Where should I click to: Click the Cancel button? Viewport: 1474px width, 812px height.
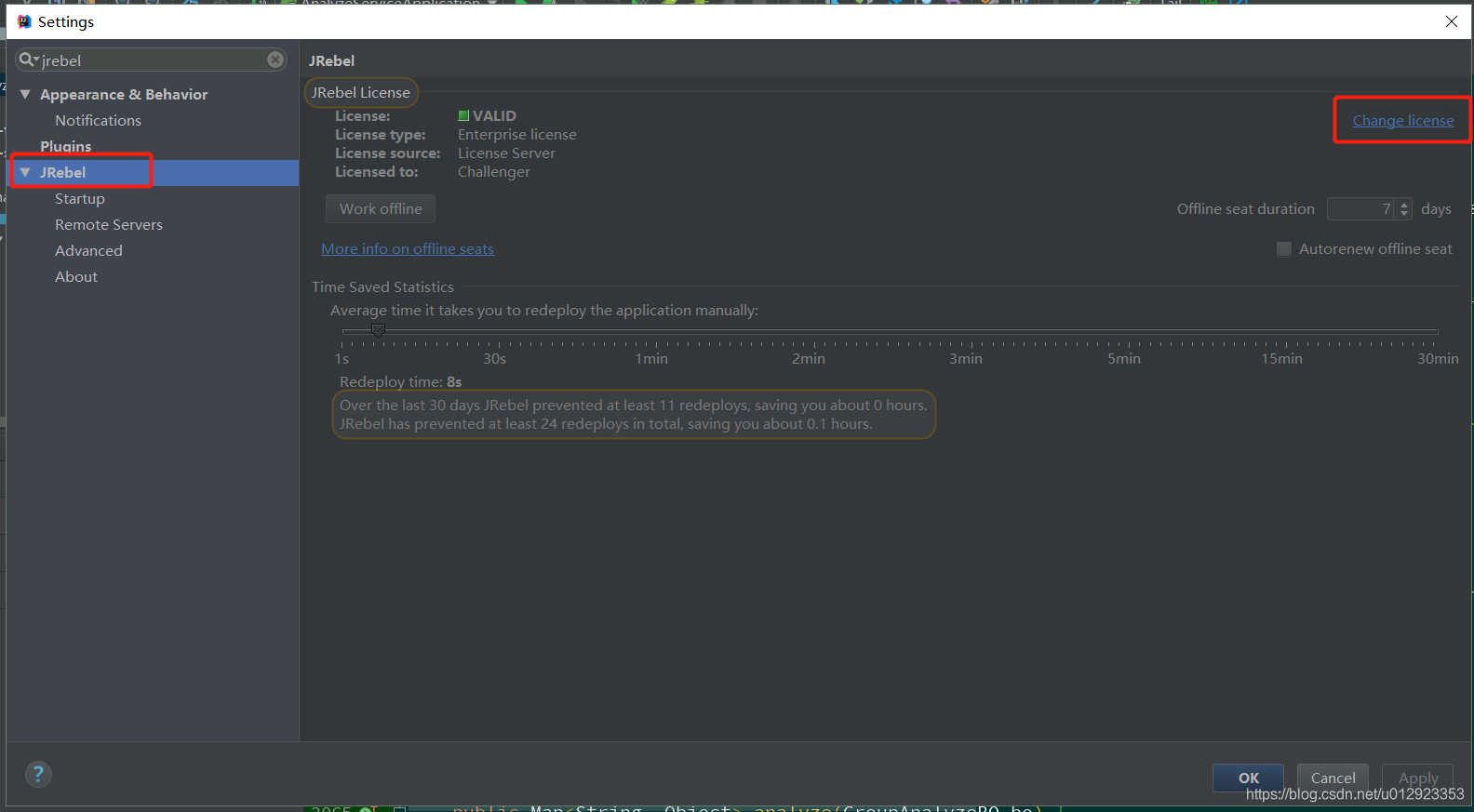point(1333,778)
